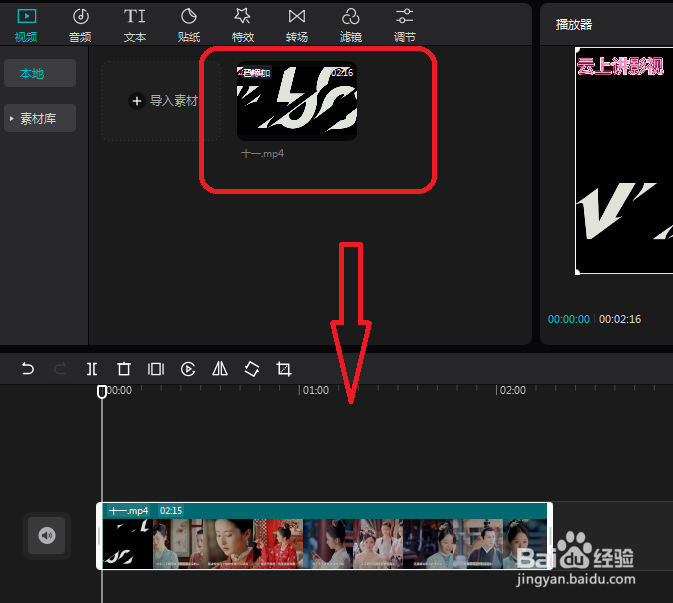
Task: Select the 十一.mp4 clip on the timeline
Action: (x=324, y=536)
